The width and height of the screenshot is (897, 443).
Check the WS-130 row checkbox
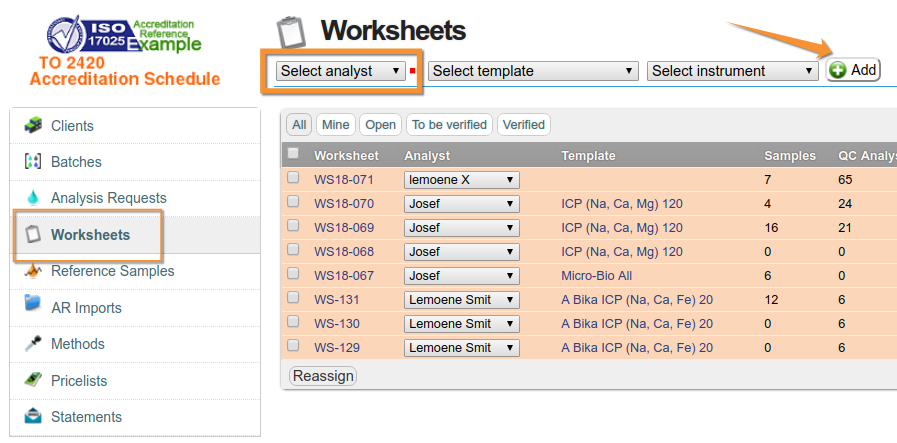[293, 322]
